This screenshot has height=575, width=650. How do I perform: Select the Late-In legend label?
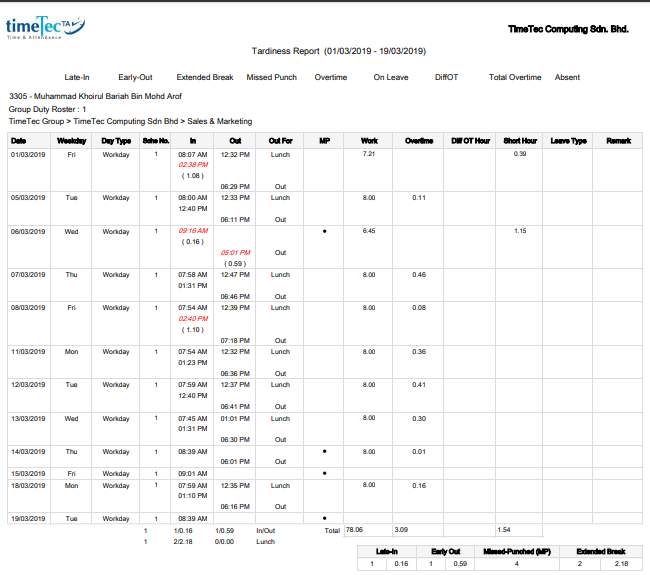(x=77, y=77)
